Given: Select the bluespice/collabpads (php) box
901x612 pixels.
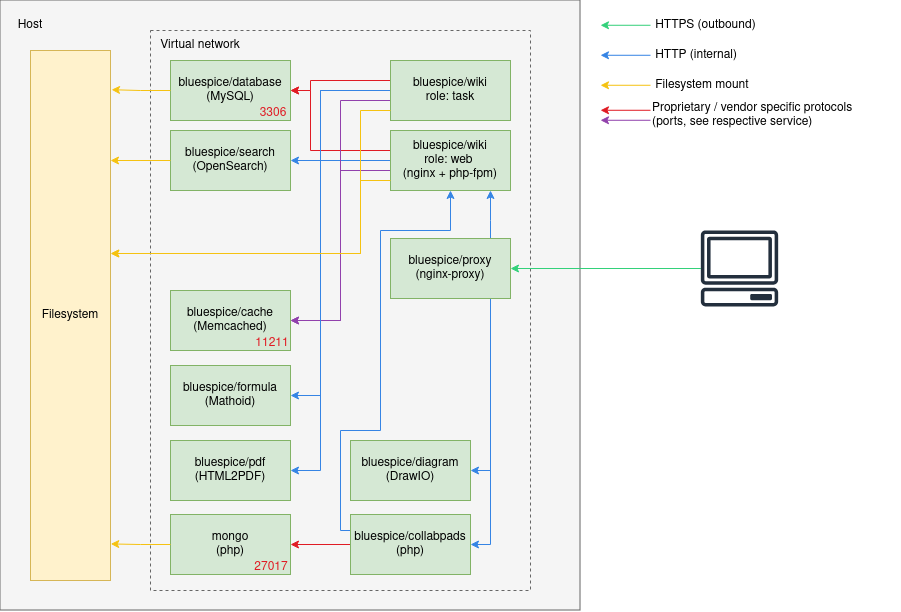Looking at the screenshot, I should point(410,544).
